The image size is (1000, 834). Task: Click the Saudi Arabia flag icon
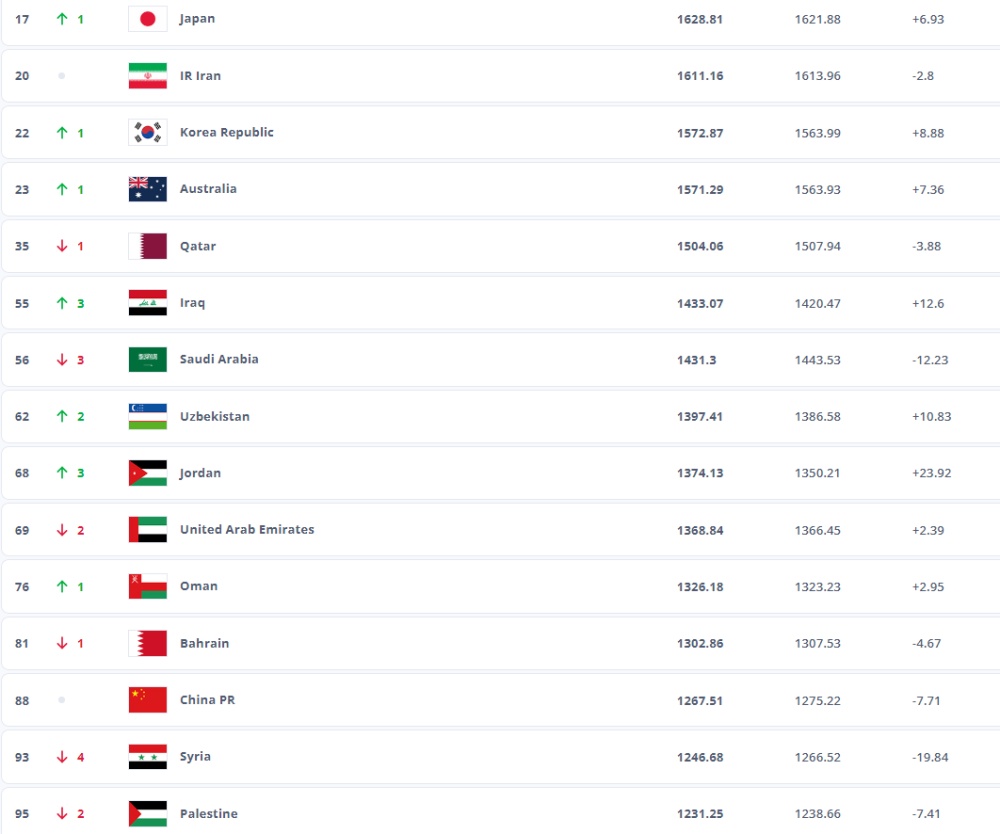pyautogui.click(x=147, y=360)
